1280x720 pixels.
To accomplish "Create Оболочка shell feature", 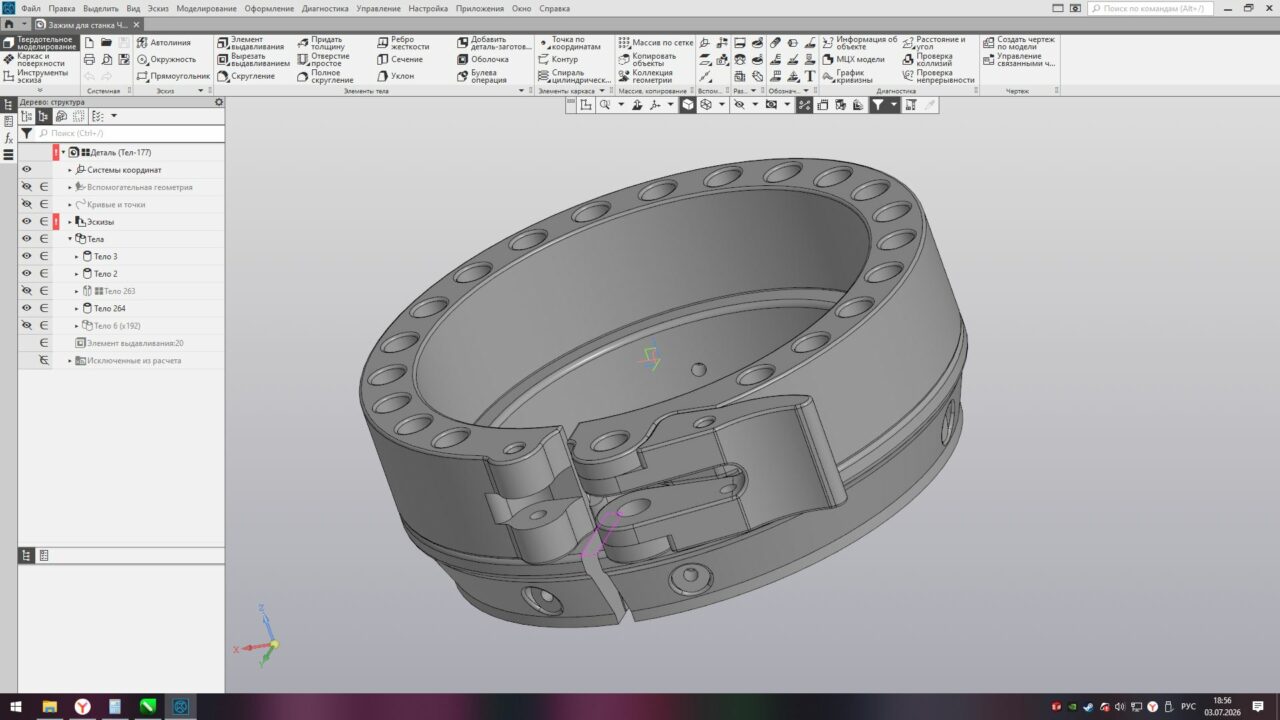I will [x=483, y=59].
